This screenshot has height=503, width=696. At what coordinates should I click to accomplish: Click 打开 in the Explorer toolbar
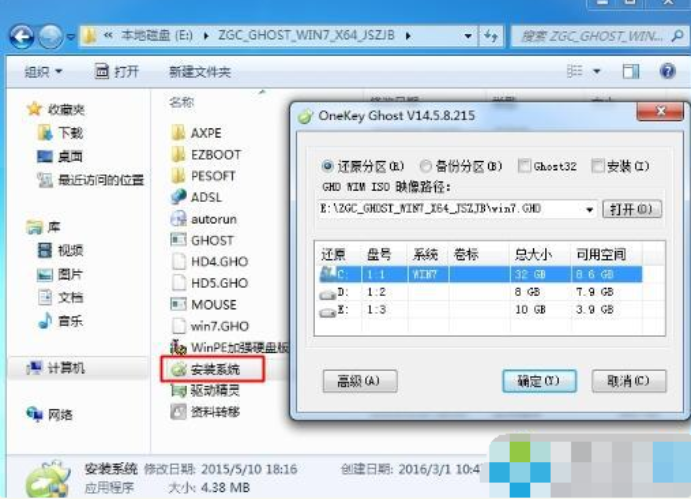117,71
